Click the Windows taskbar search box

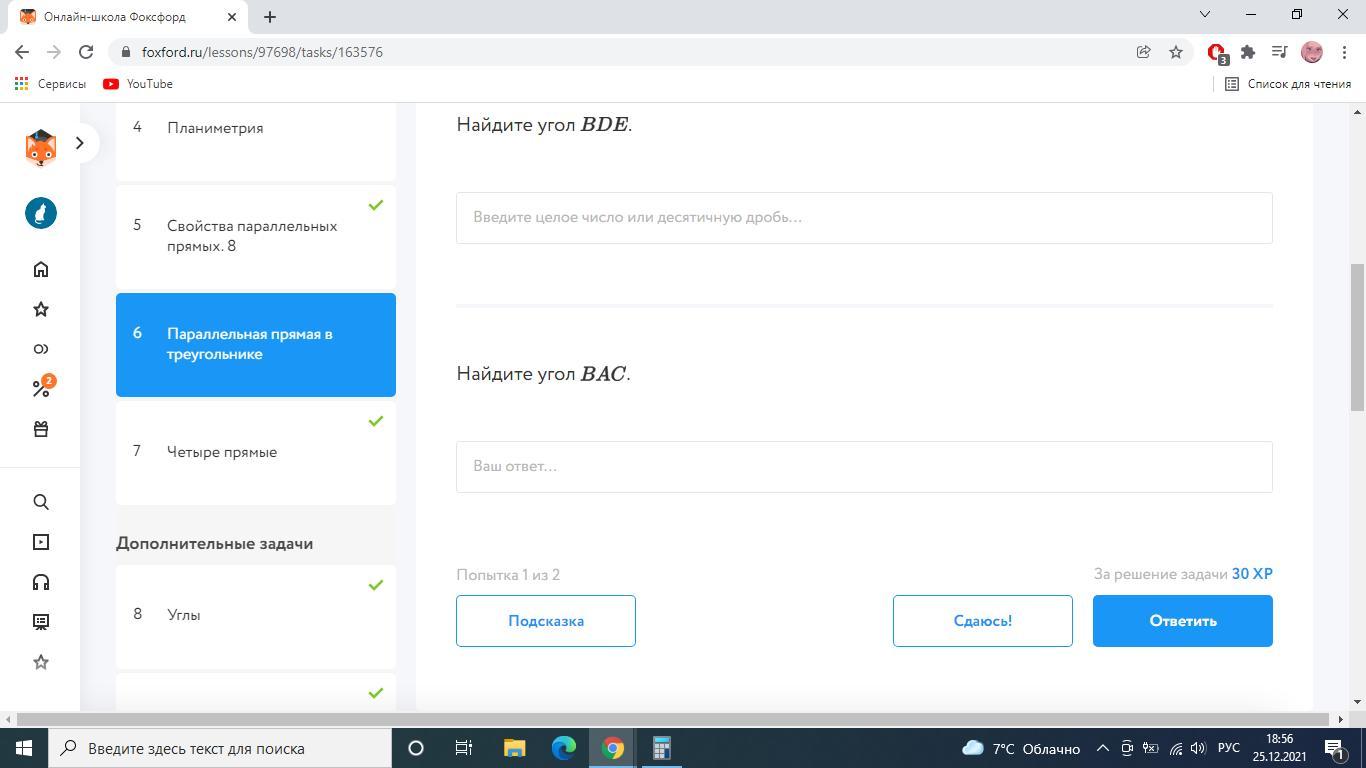coord(220,748)
